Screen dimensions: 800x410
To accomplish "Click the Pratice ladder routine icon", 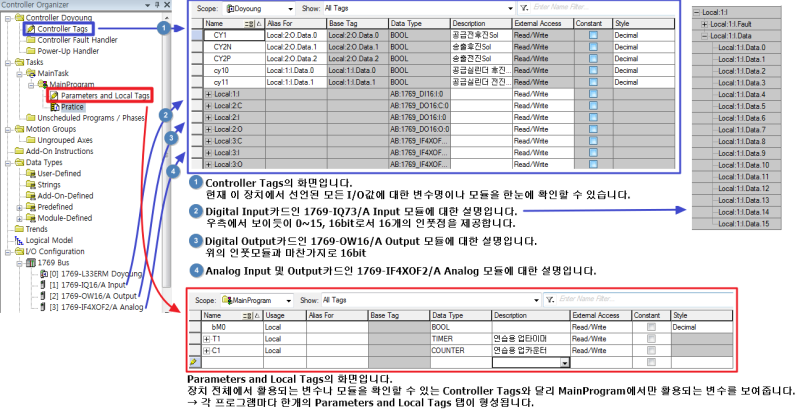I will click(x=55, y=107).
